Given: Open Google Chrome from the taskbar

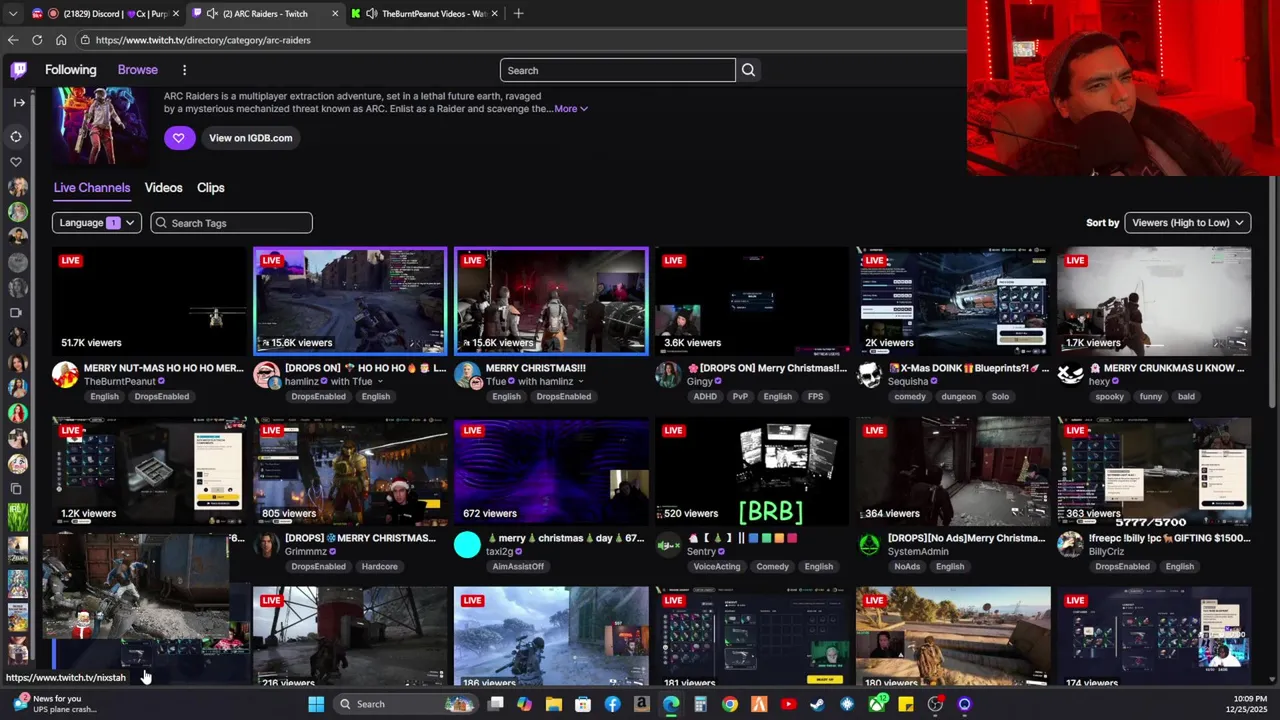Looking at the screenshot, I should coord(730,704).
